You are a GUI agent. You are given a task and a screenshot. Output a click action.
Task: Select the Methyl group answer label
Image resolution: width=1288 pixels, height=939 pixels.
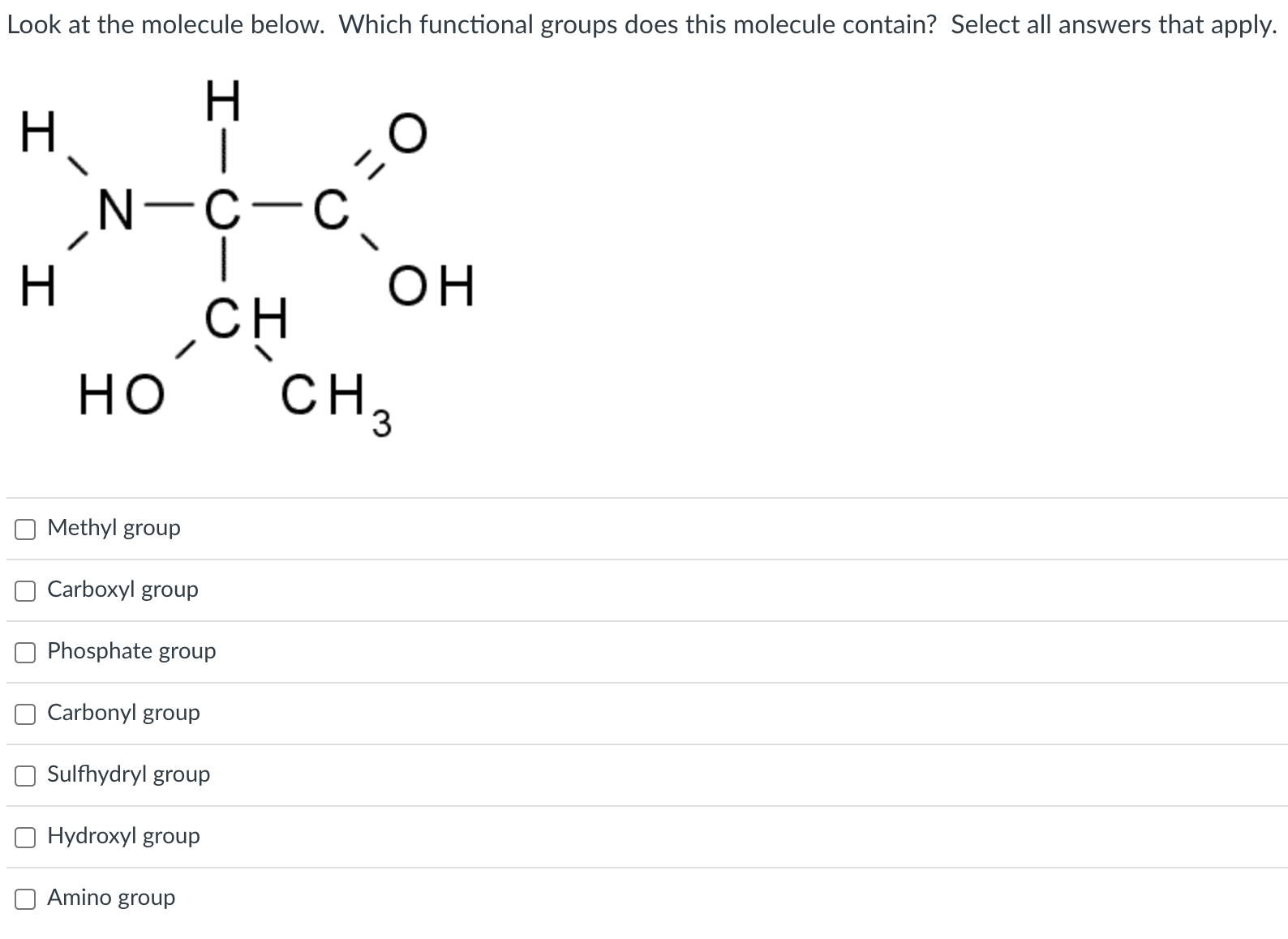click(114, 528)
